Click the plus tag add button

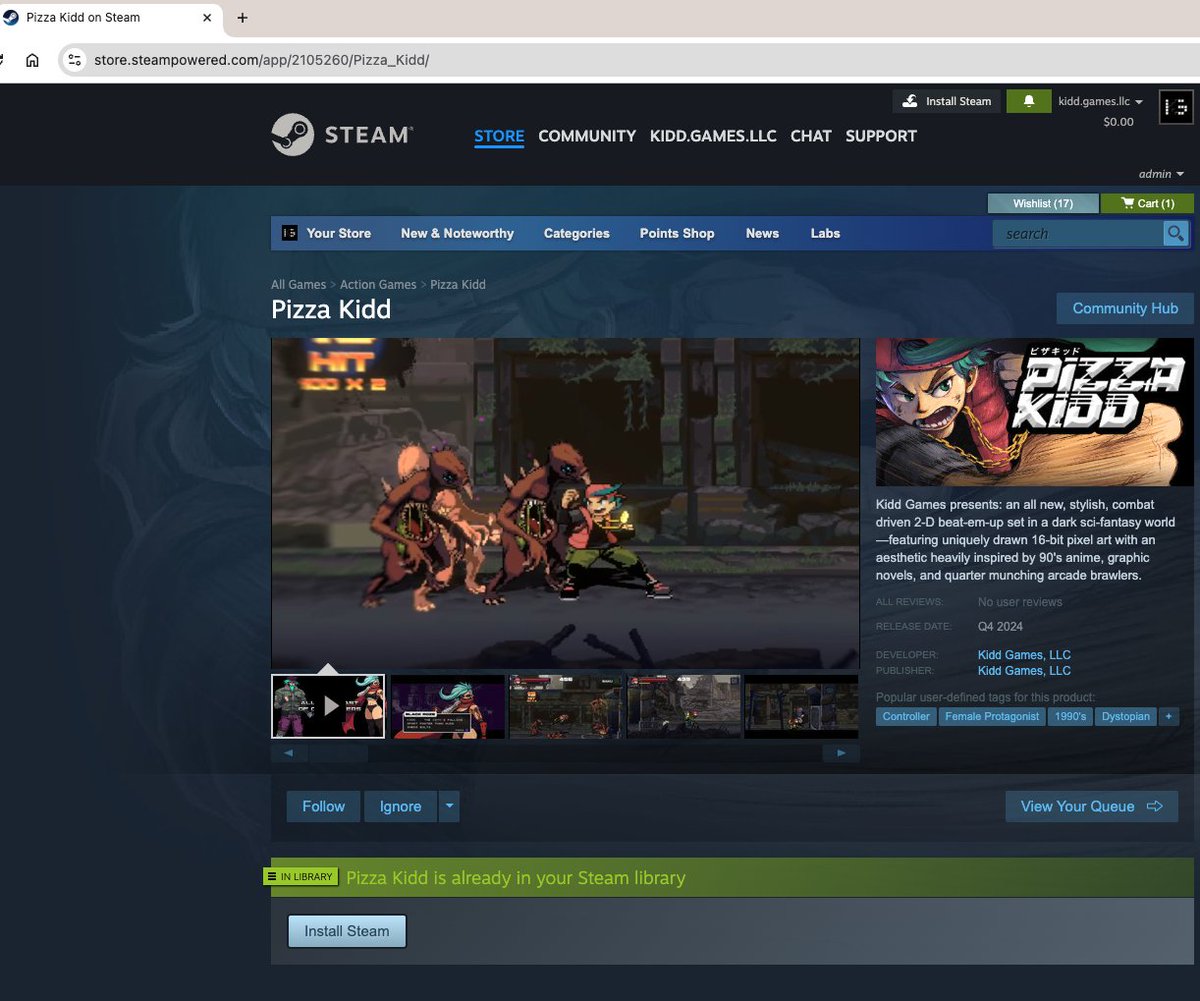tap(1168, 716)
